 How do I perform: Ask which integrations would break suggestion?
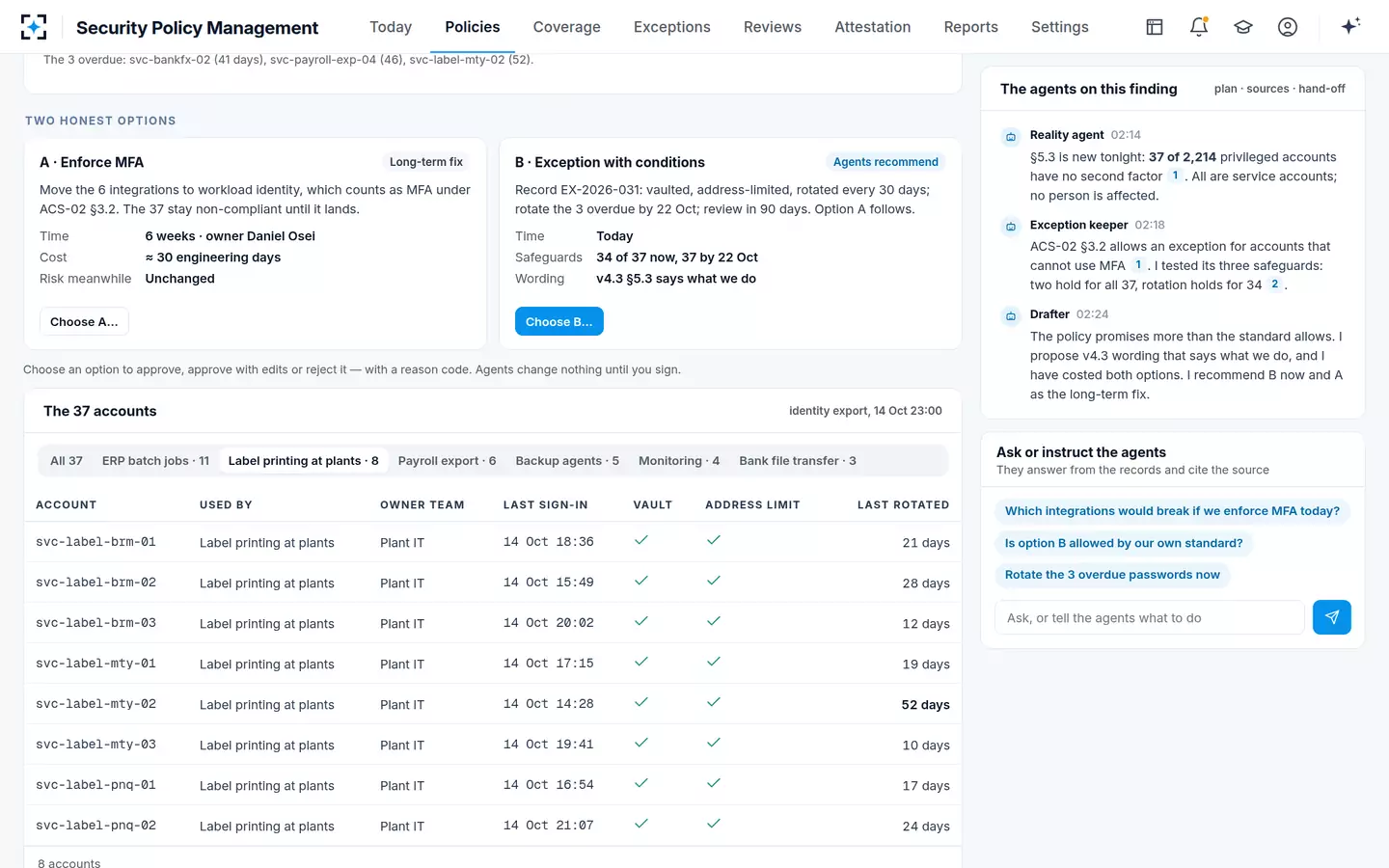click(x=1172, y=511)
